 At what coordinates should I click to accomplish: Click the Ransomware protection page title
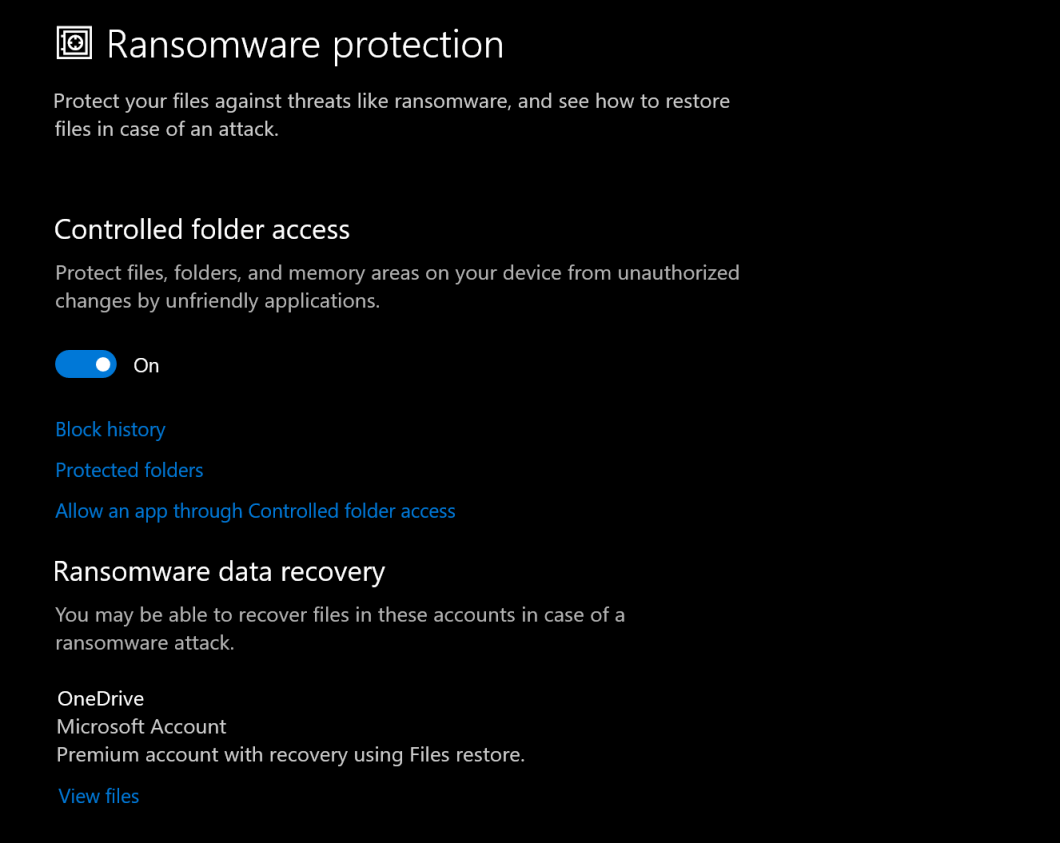(x=306, y=43)
